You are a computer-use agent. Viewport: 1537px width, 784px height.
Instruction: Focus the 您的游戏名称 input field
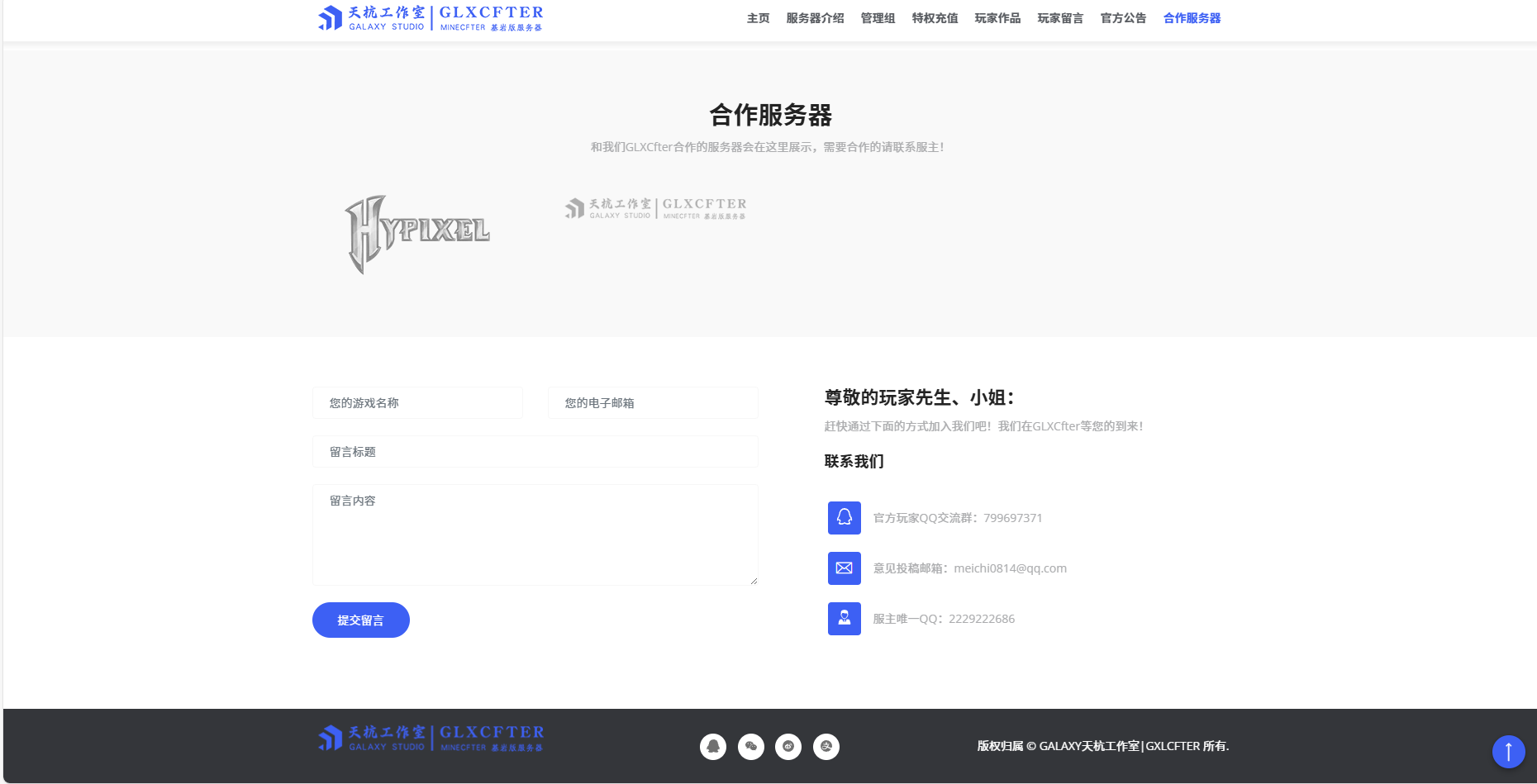(417, 403)
